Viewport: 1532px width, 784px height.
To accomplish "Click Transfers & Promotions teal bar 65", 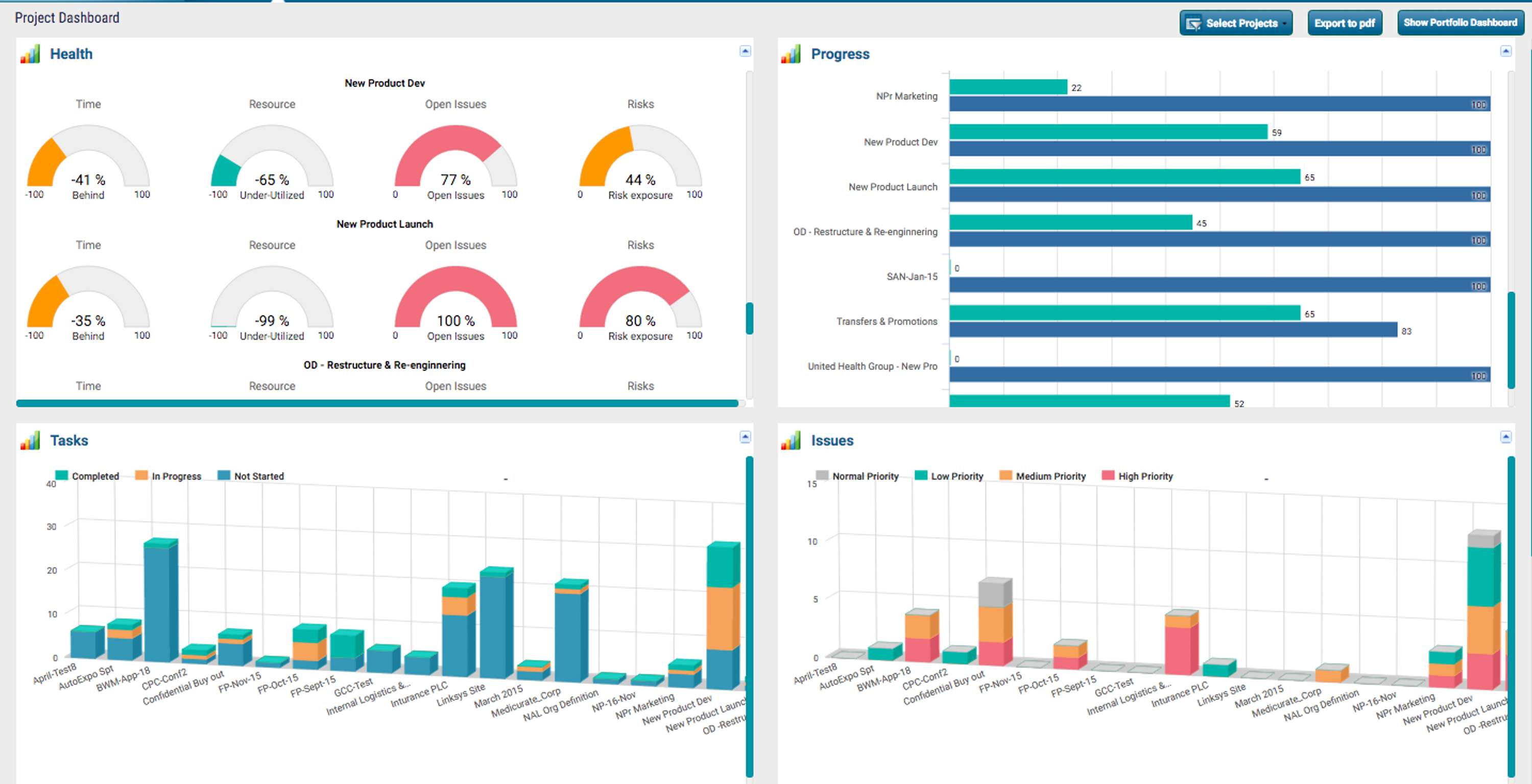I will (x=1124, y=313).
